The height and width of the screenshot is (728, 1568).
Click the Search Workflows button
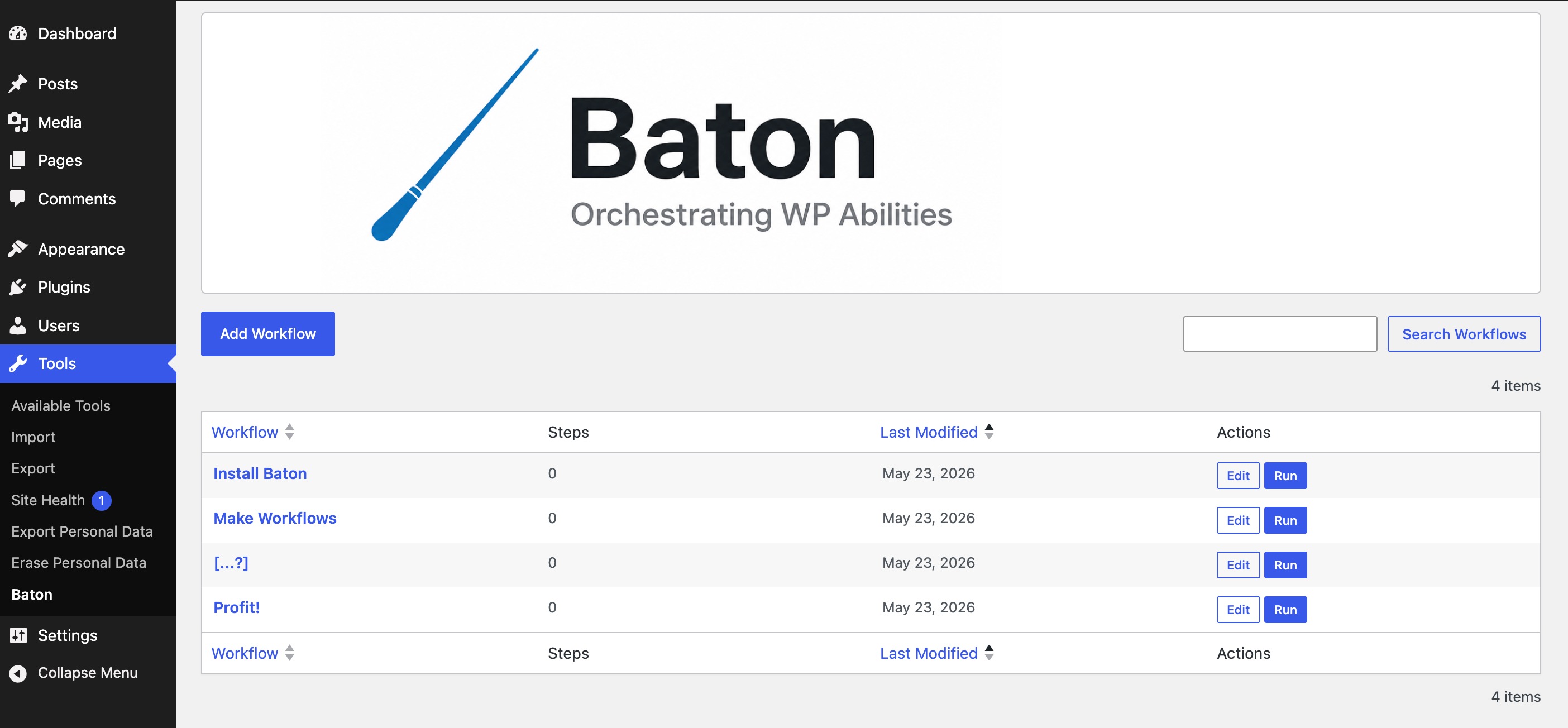click(1464, 333)
